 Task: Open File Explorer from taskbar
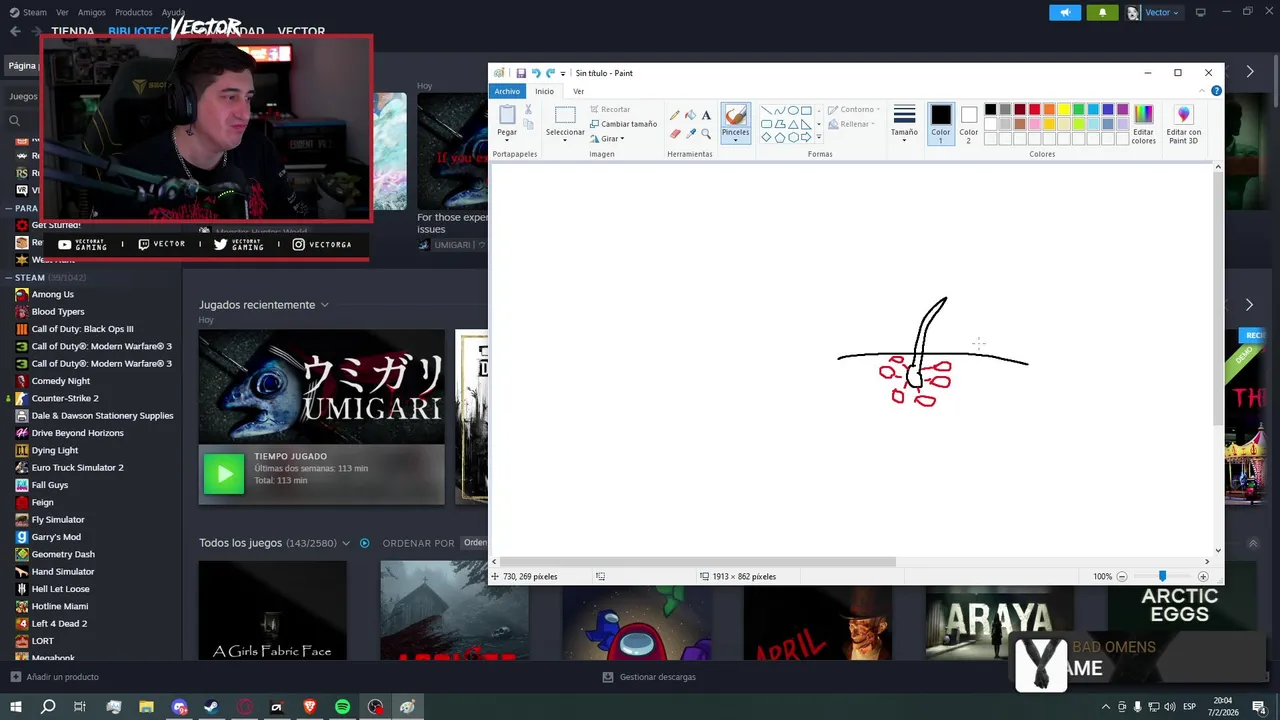point(146,707)
